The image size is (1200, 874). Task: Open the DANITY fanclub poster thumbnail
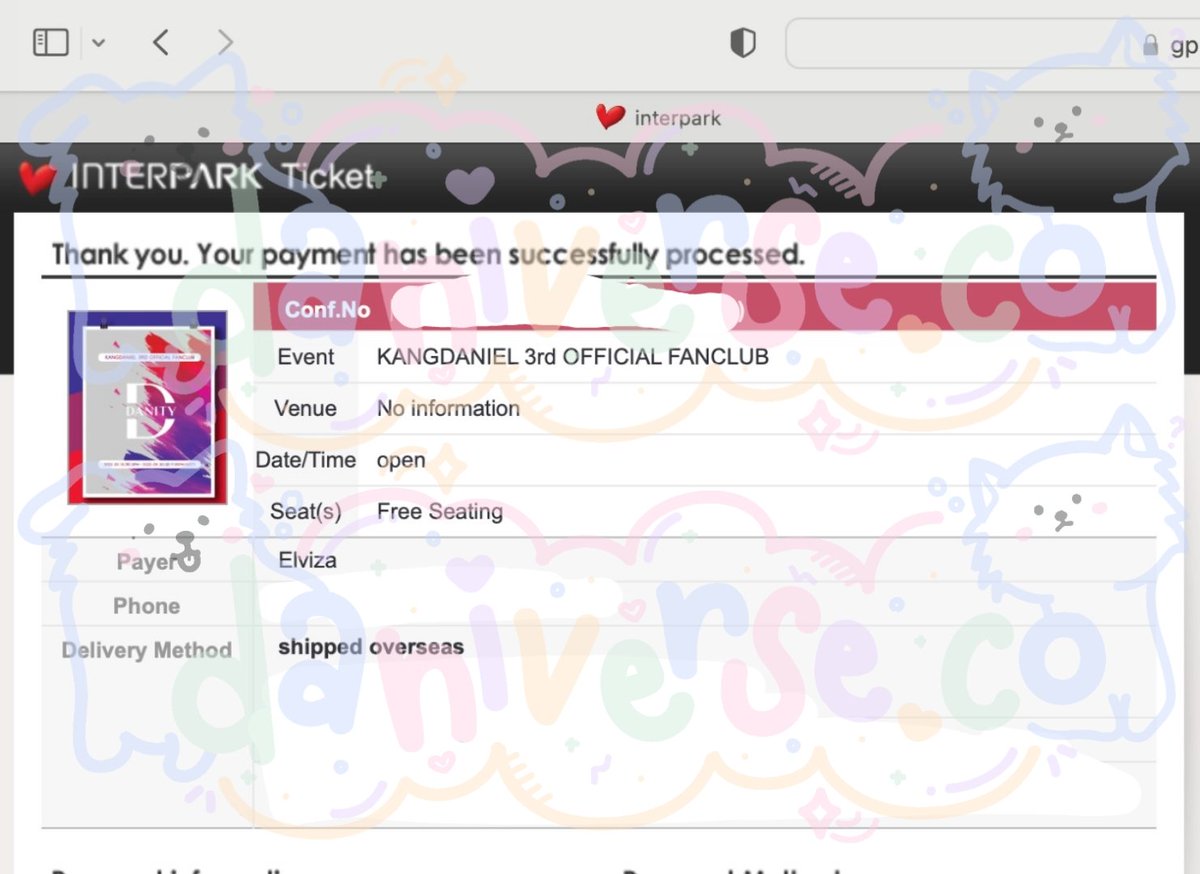pyautogui.click(x=147, y=407)
